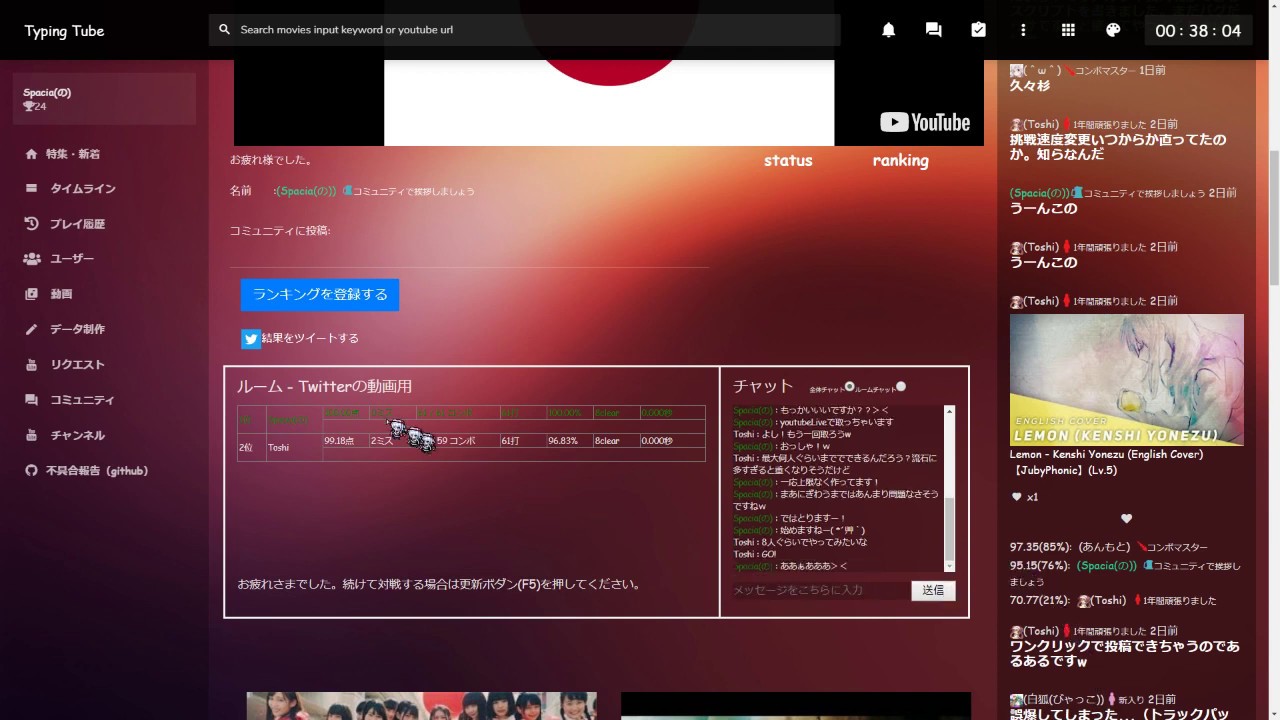The height and width of the screenshot is (720, 1280).
Task: Select the 全体チャット radio button
Action: [x=849, y=386]
